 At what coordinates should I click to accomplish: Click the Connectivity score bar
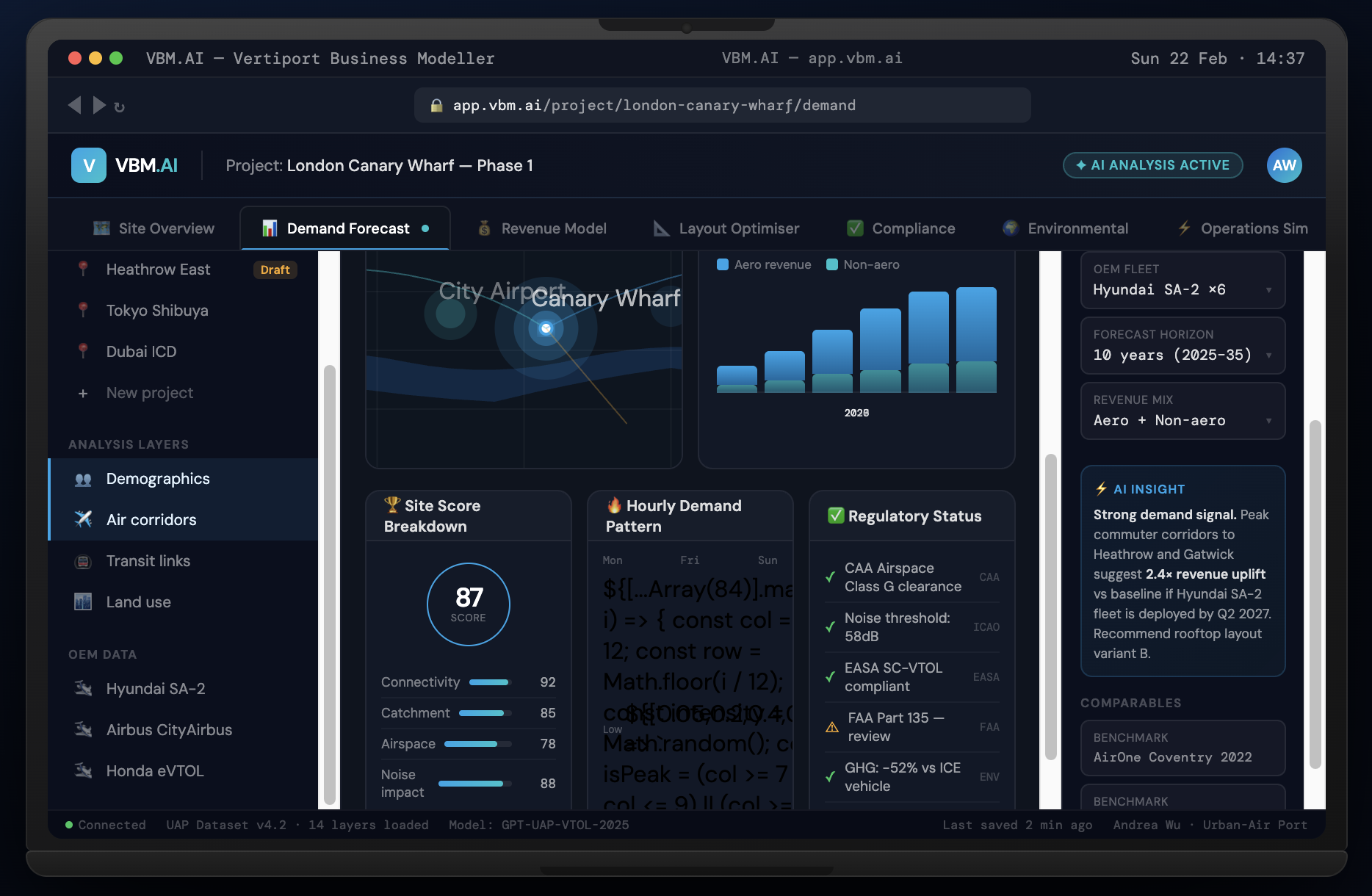tap(490, 682)
